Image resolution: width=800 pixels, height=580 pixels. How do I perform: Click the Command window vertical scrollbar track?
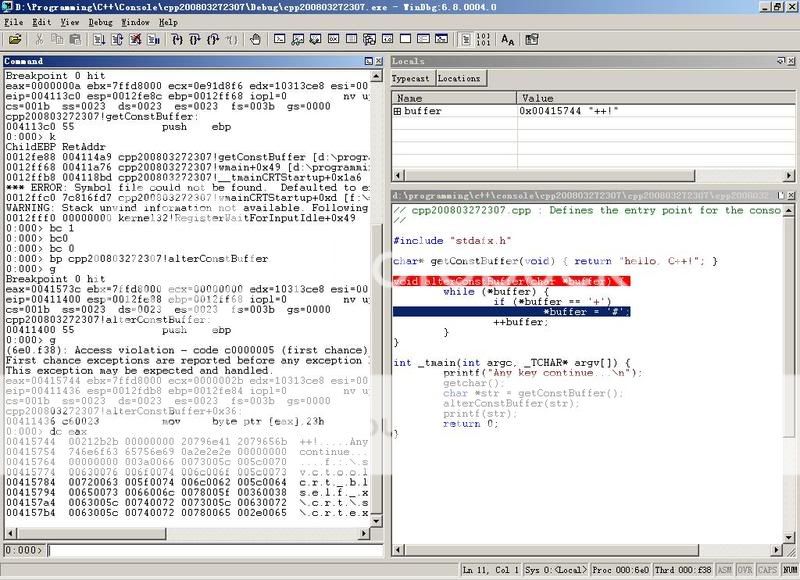coord(377,153)
